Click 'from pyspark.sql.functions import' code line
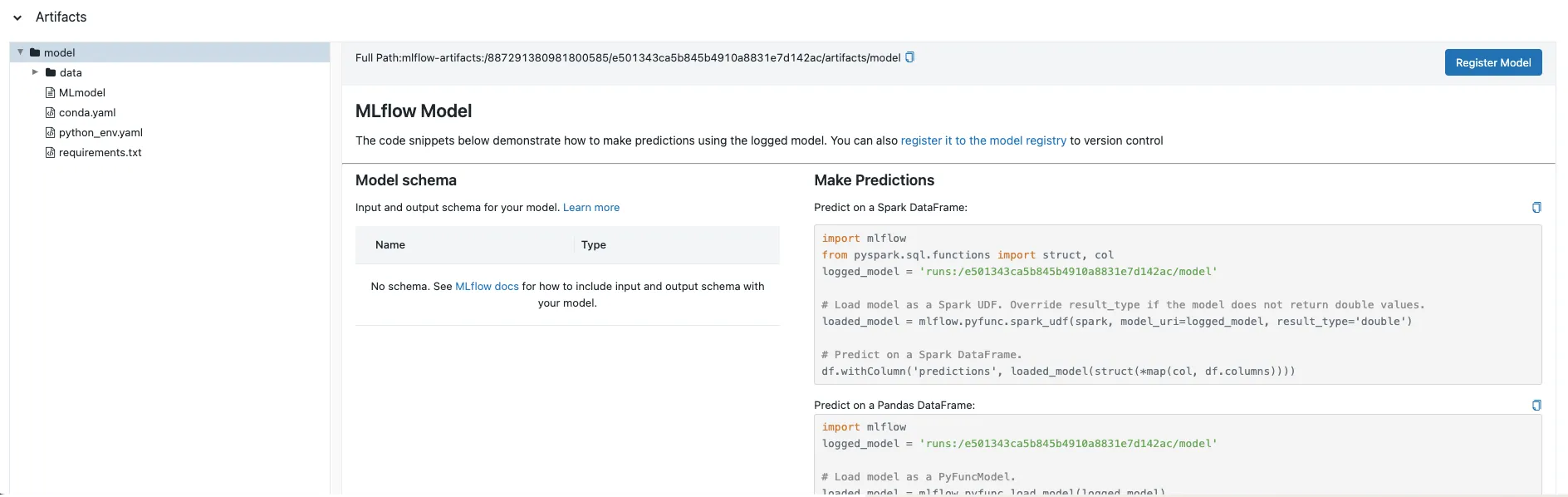The width and height of the screenshot is (1568, 497). point(968,255)
